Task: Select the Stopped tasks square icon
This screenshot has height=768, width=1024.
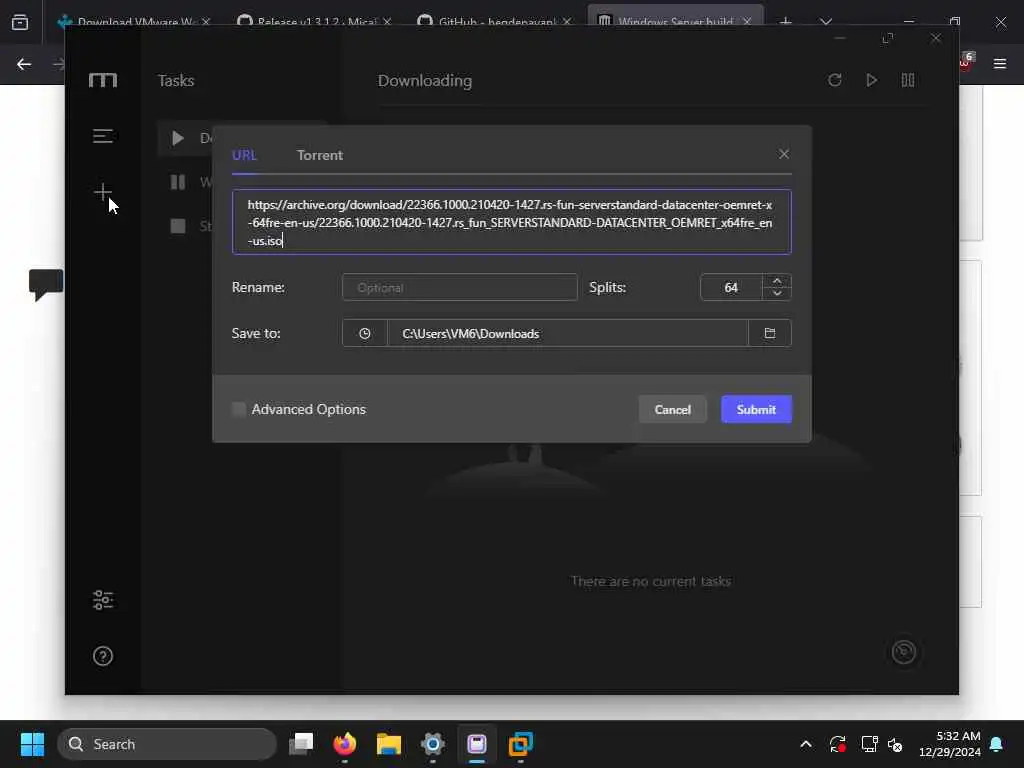Action: click(178, 226)
